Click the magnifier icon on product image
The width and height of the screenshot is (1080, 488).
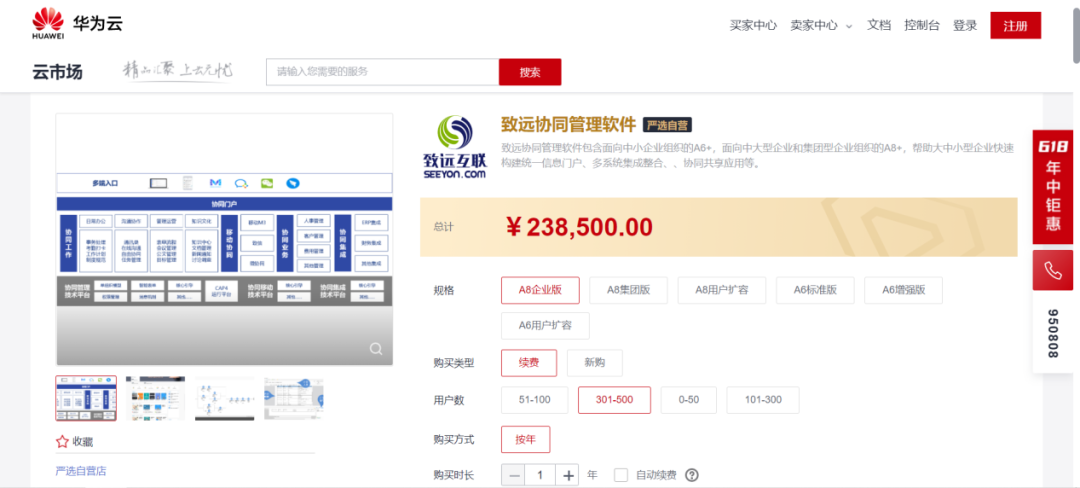click(x=376, y=349)
